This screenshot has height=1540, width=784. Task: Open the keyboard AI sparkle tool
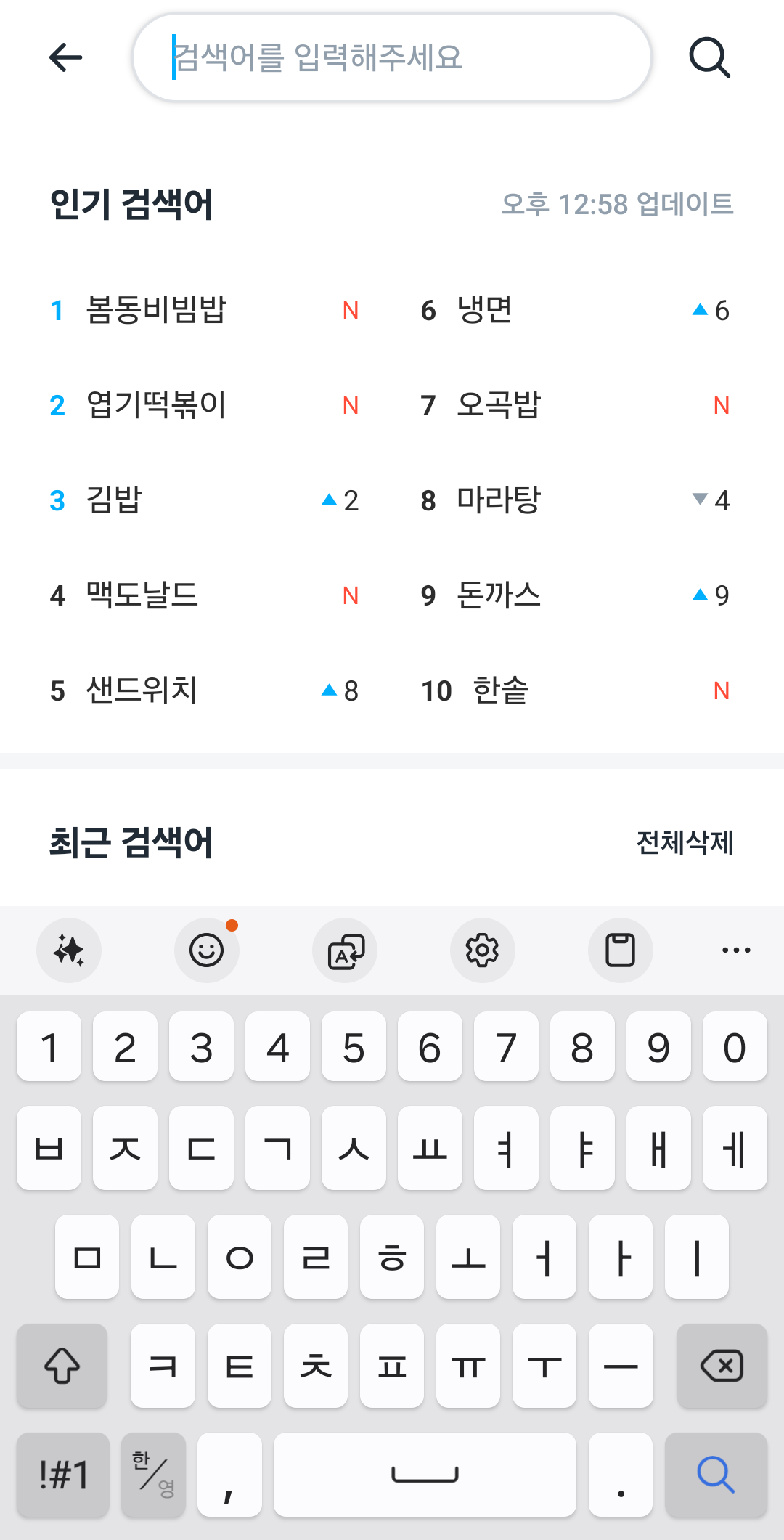69,950
